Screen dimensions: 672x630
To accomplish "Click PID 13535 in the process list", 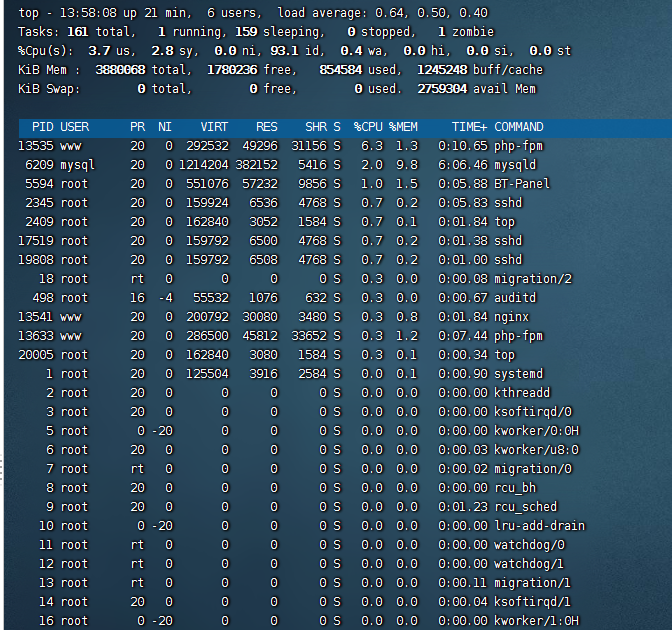I will 36,146.
